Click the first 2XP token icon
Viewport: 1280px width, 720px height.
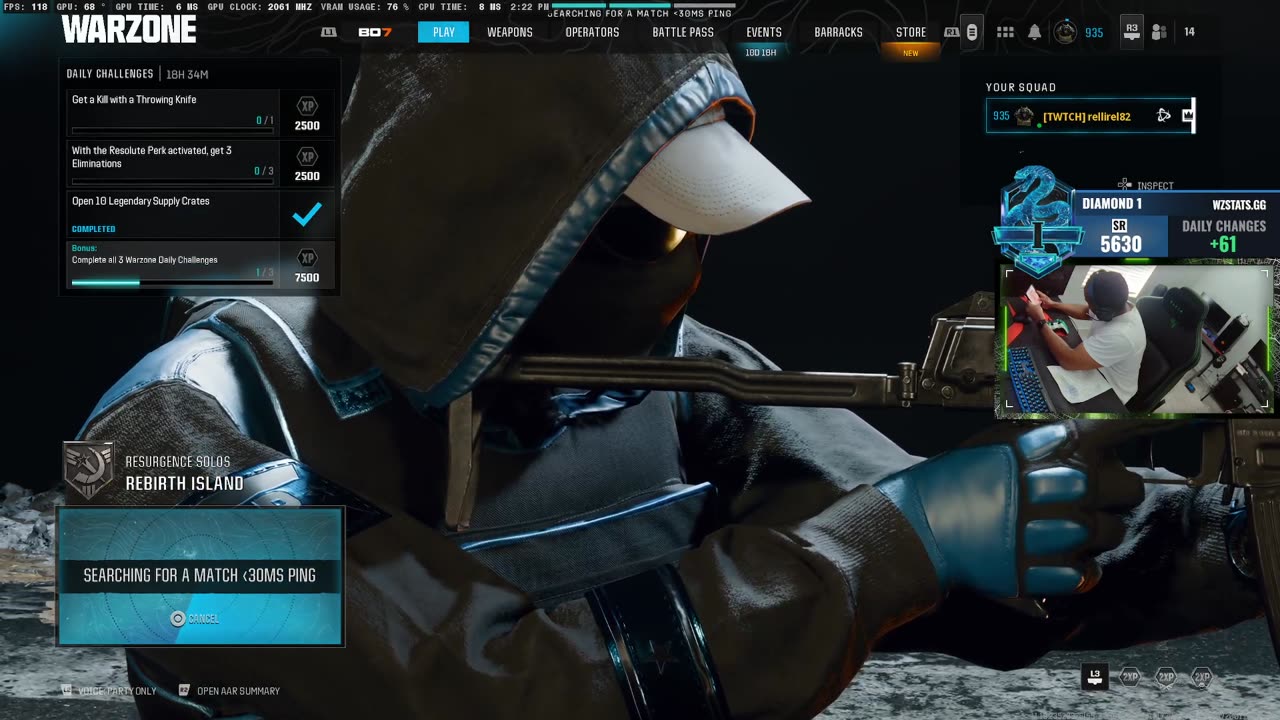(x=1130, y=677)
